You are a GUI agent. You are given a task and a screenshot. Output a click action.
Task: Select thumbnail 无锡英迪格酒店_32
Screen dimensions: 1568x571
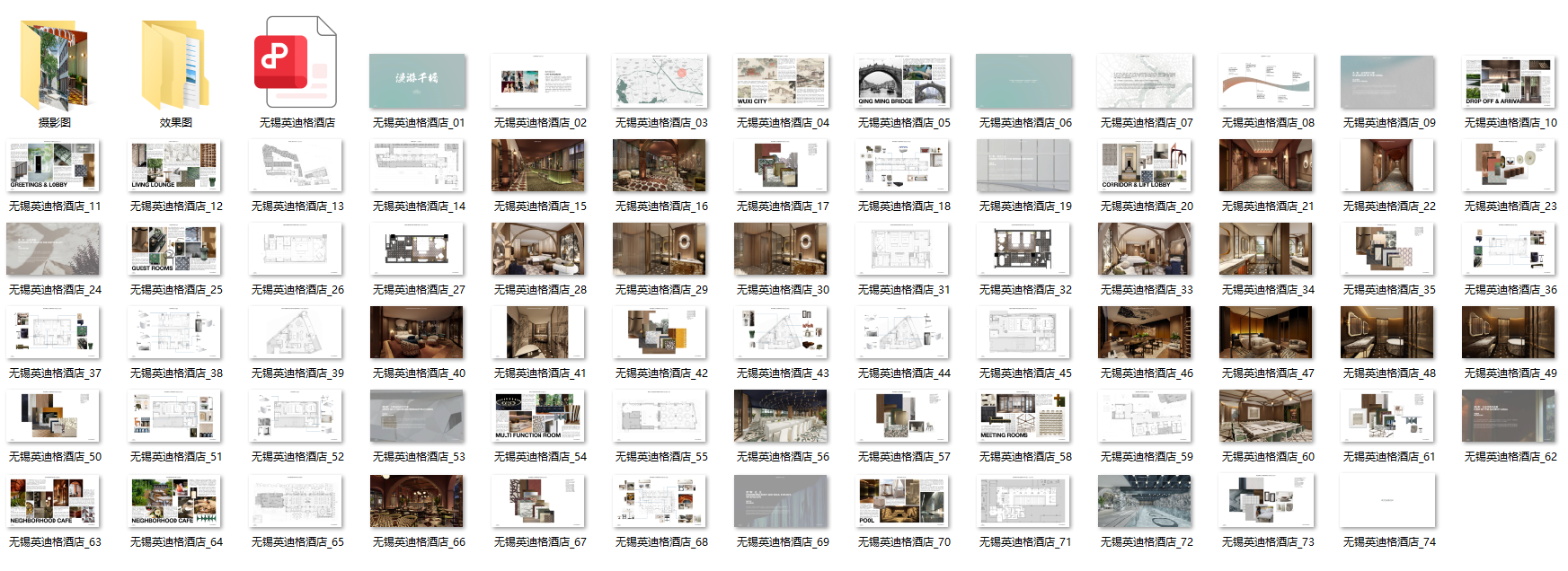(x=1024, y=249)
